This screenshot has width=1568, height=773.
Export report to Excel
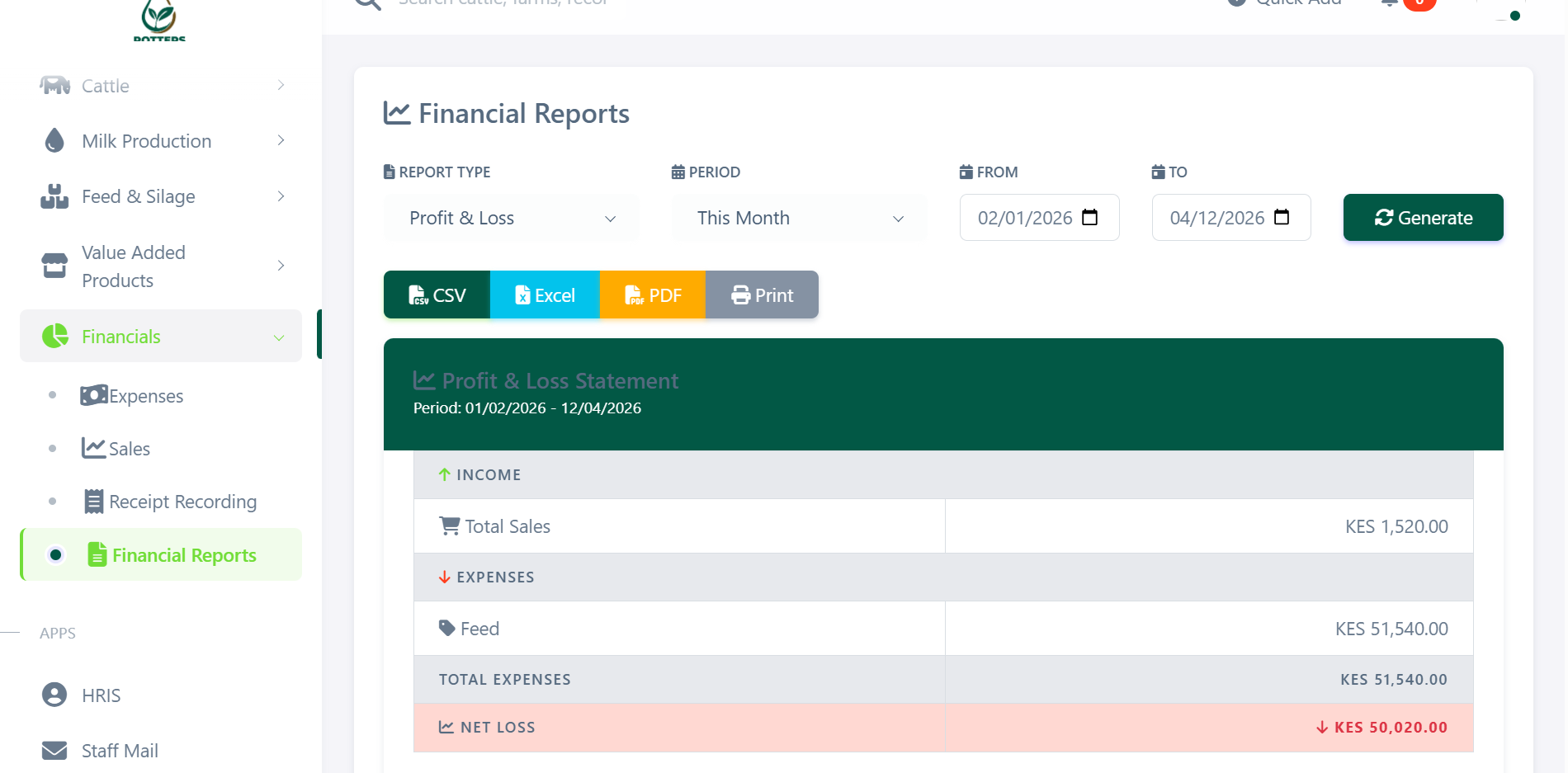click(545, 295)
